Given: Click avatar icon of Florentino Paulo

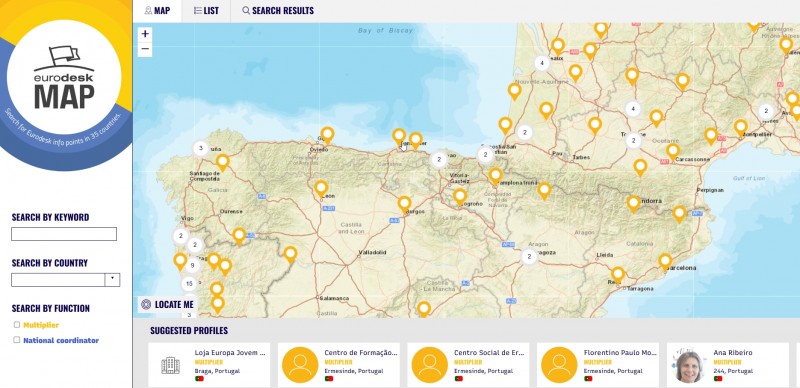Looking at the screenshot, I should click(x=559, y=365).
